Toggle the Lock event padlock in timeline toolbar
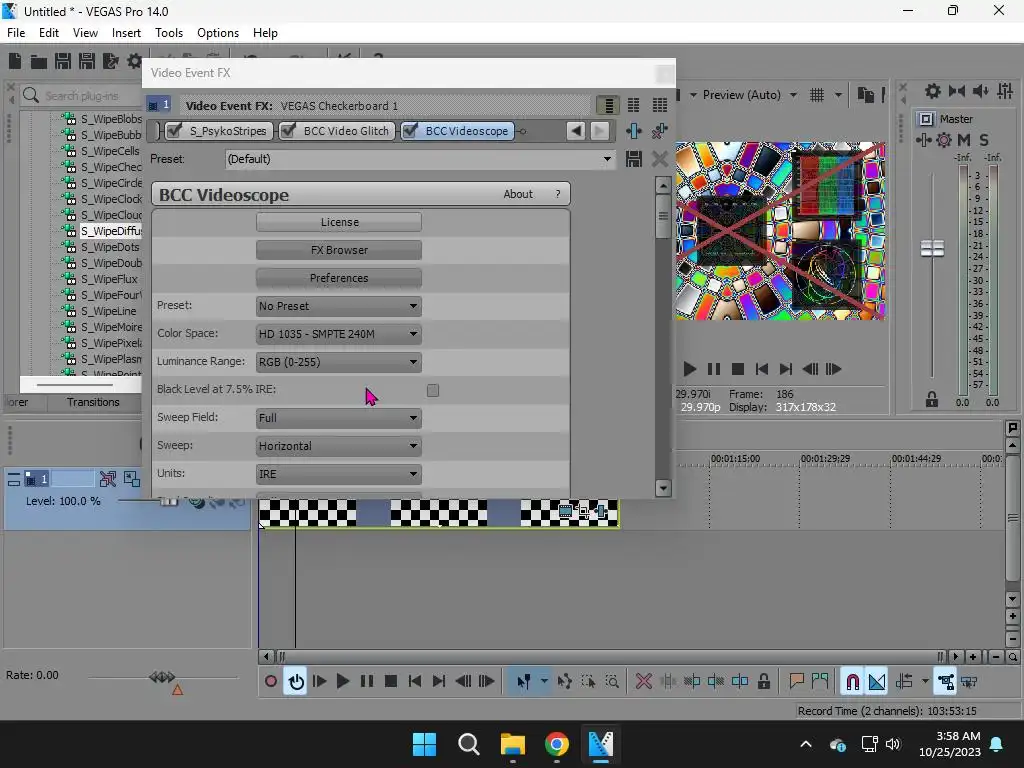 [x=763, y=681]
